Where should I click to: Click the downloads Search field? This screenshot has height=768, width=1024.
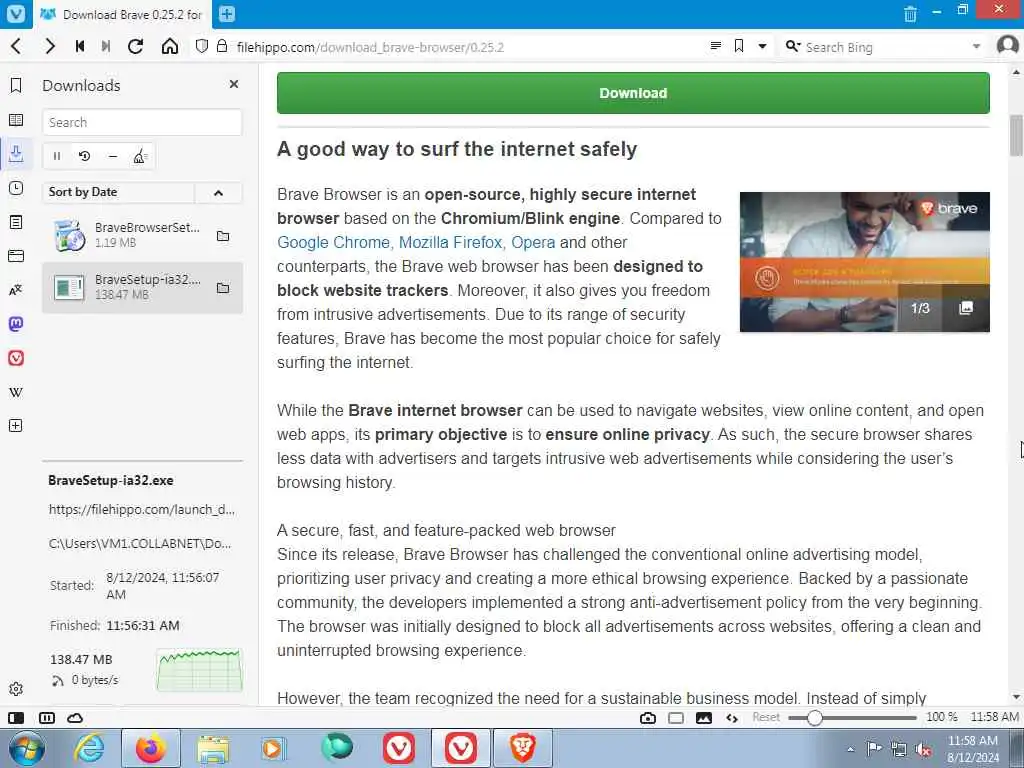[x=142, y=122]
